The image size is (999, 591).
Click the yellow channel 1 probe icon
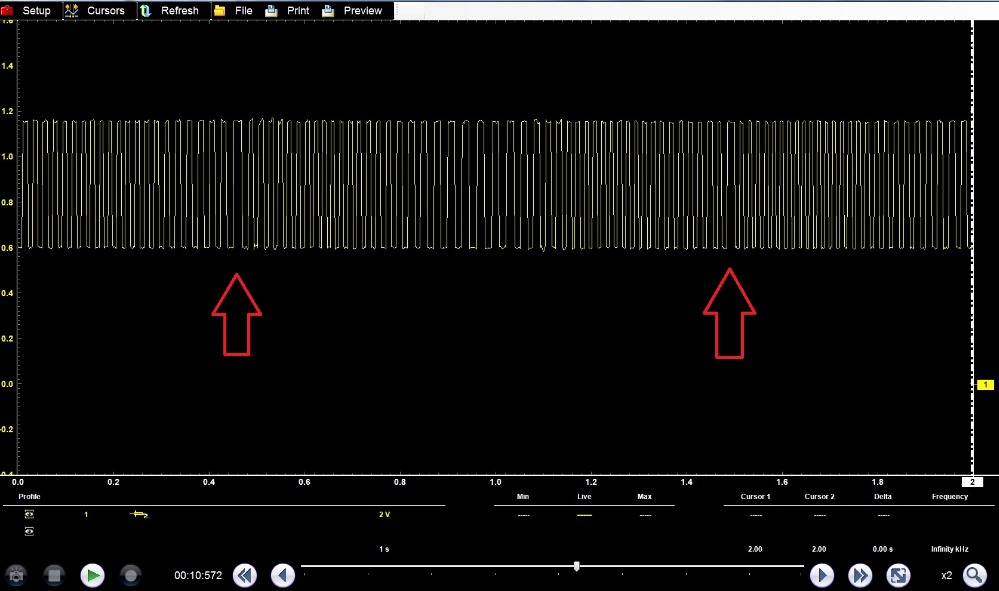[139, 514]
